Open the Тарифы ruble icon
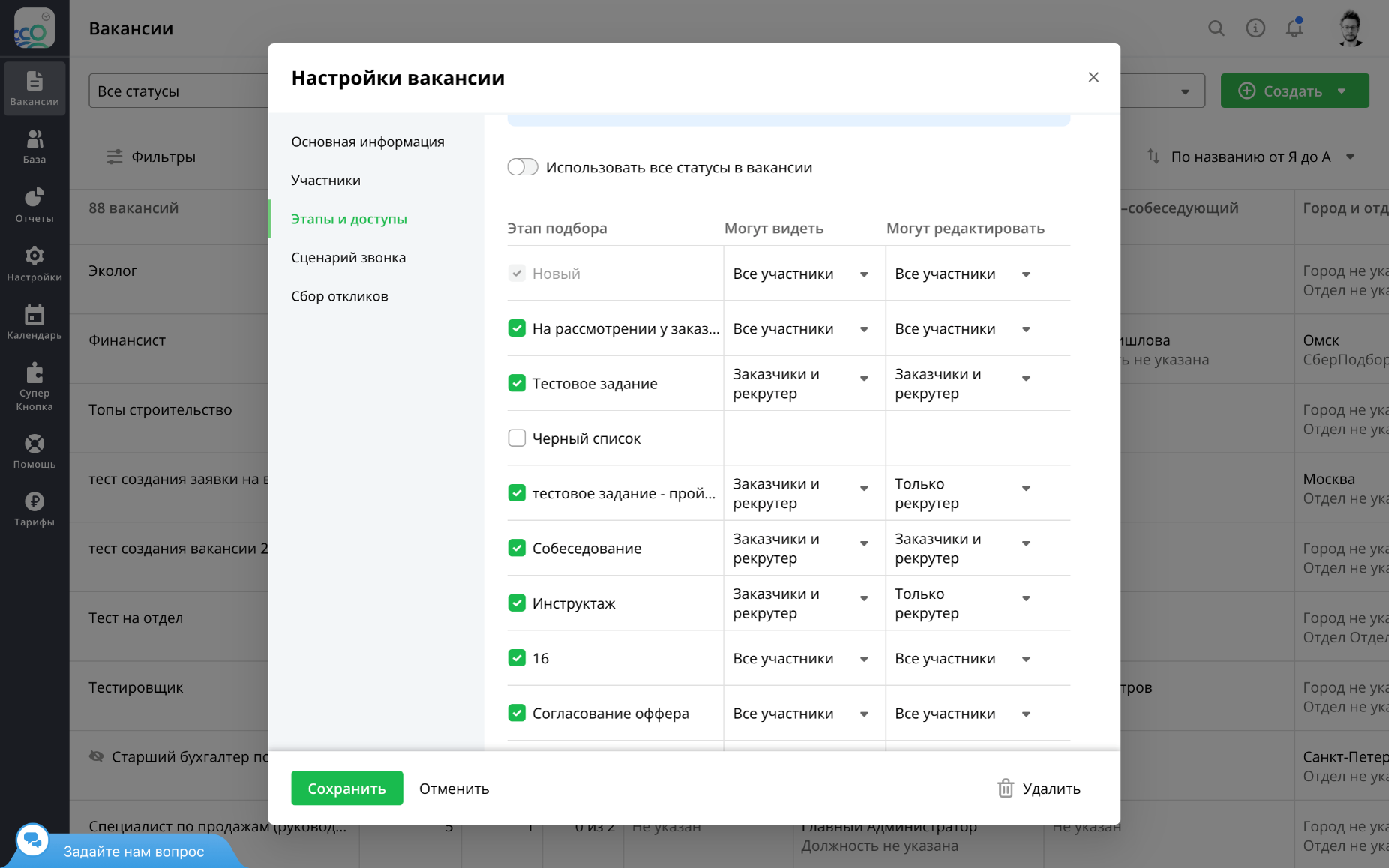Screen dimensions: 1389x868 34,501
